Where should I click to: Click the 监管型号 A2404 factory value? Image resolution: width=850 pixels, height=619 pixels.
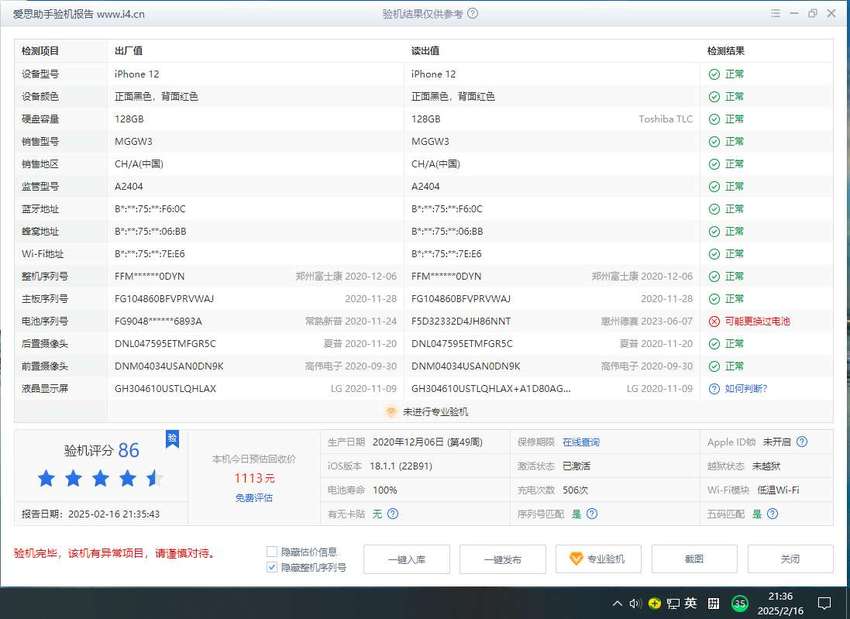pos(128,186)
